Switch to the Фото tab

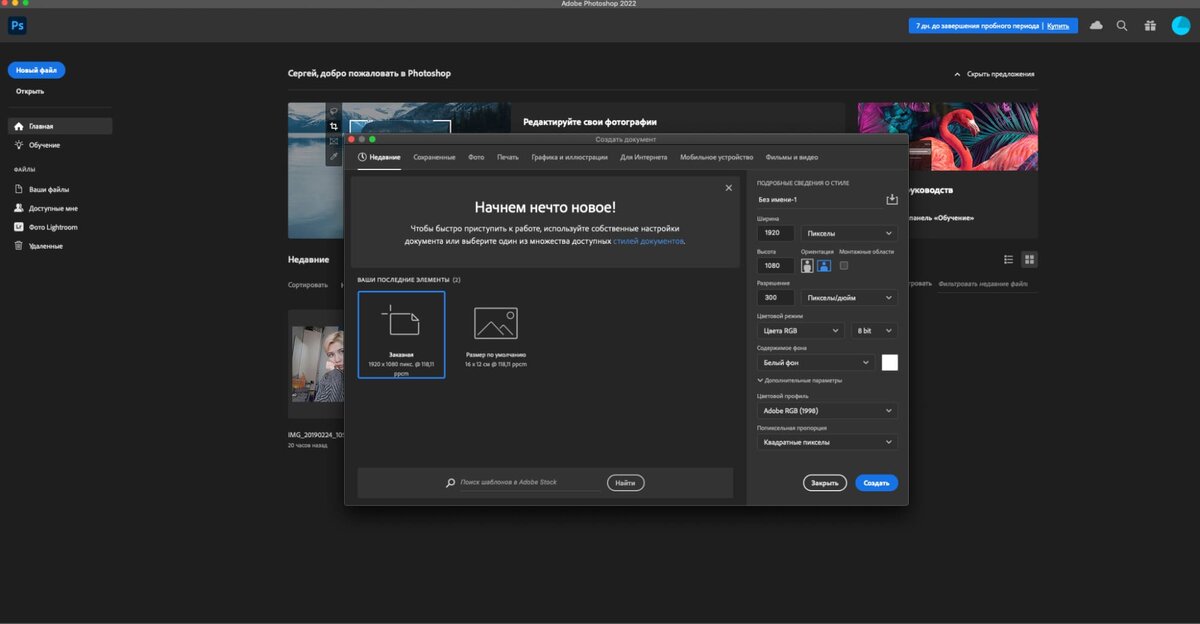click(x=476, y=157)
